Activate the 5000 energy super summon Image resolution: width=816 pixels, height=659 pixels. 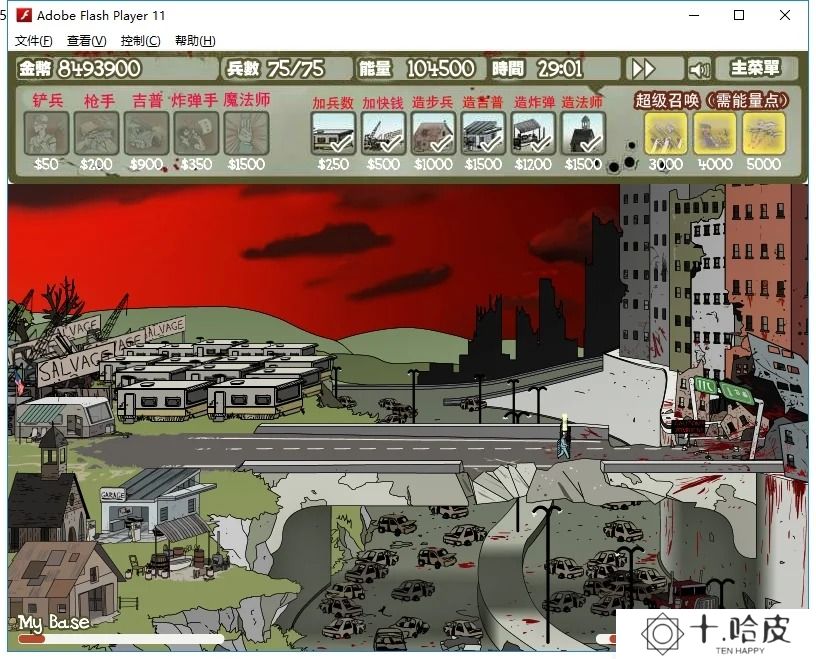pyautogui.click(x=763, y=133)
